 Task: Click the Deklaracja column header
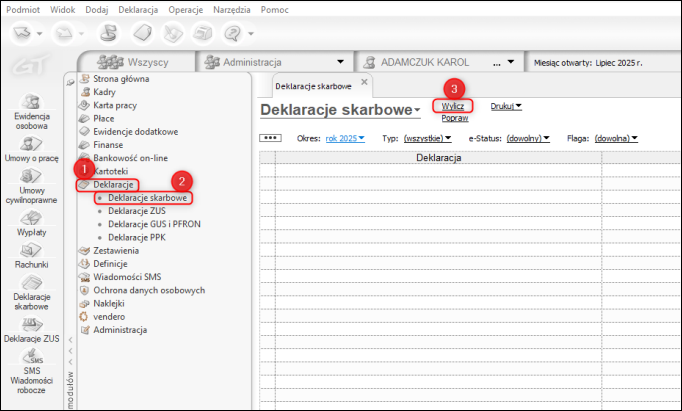[438, 157]
